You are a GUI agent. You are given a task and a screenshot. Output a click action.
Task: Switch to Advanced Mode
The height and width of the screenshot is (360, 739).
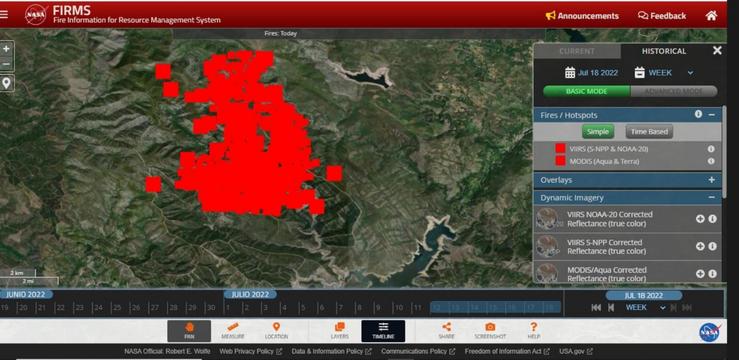(x=673, y=91)
